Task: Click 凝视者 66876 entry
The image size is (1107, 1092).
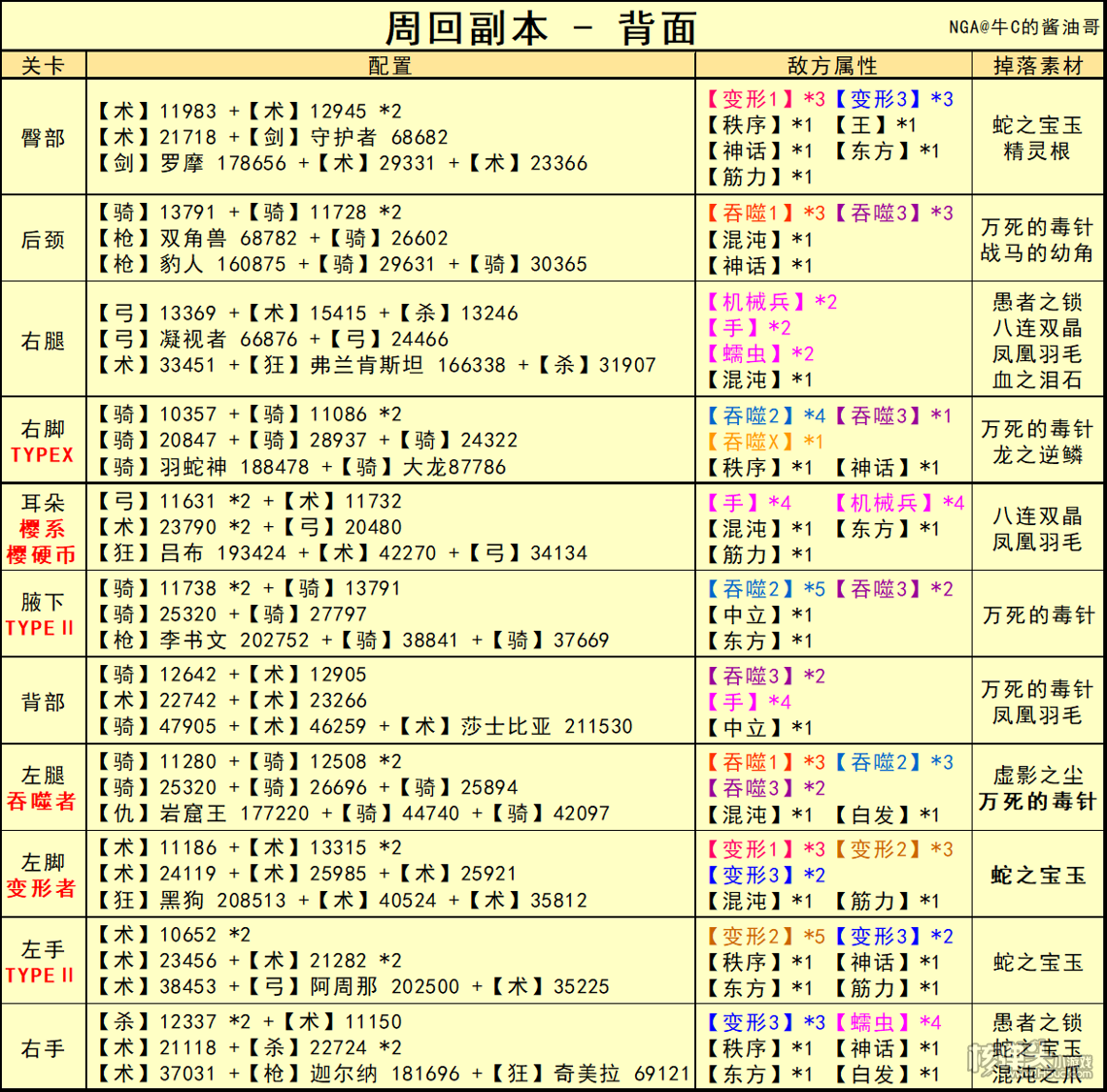Action: point(229,339)
